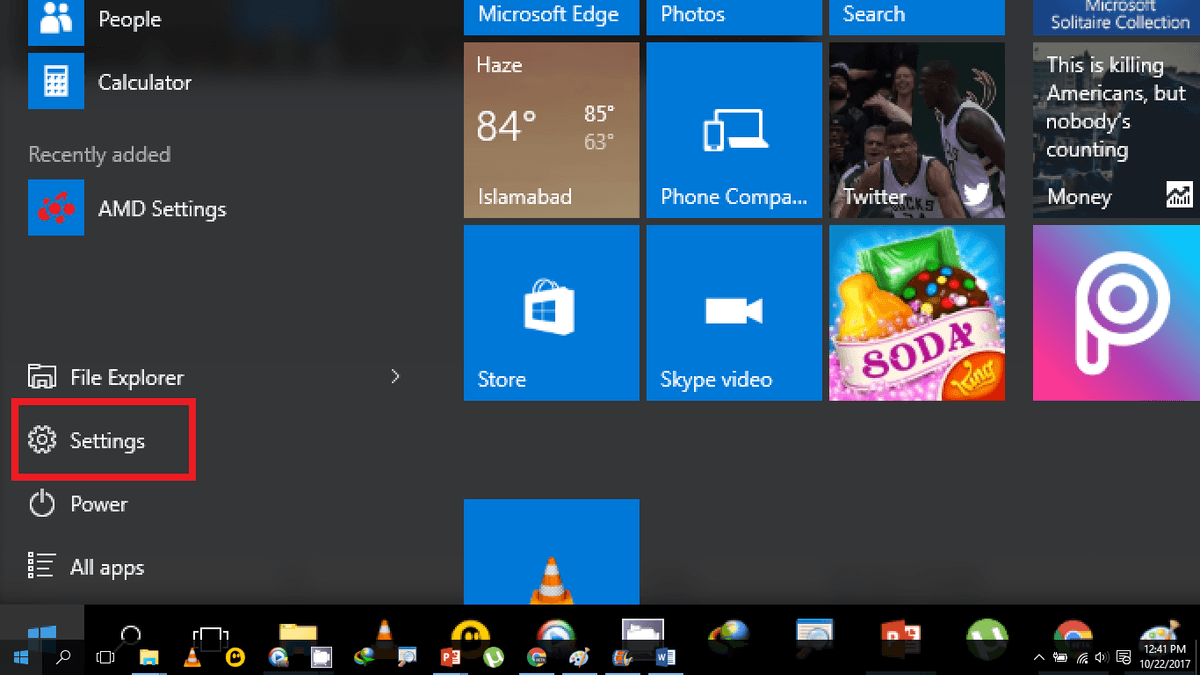The height and width of the screenshot is (675, 1200).
Task: Click the volume icon in the system tray
Action: (1101, 657)
